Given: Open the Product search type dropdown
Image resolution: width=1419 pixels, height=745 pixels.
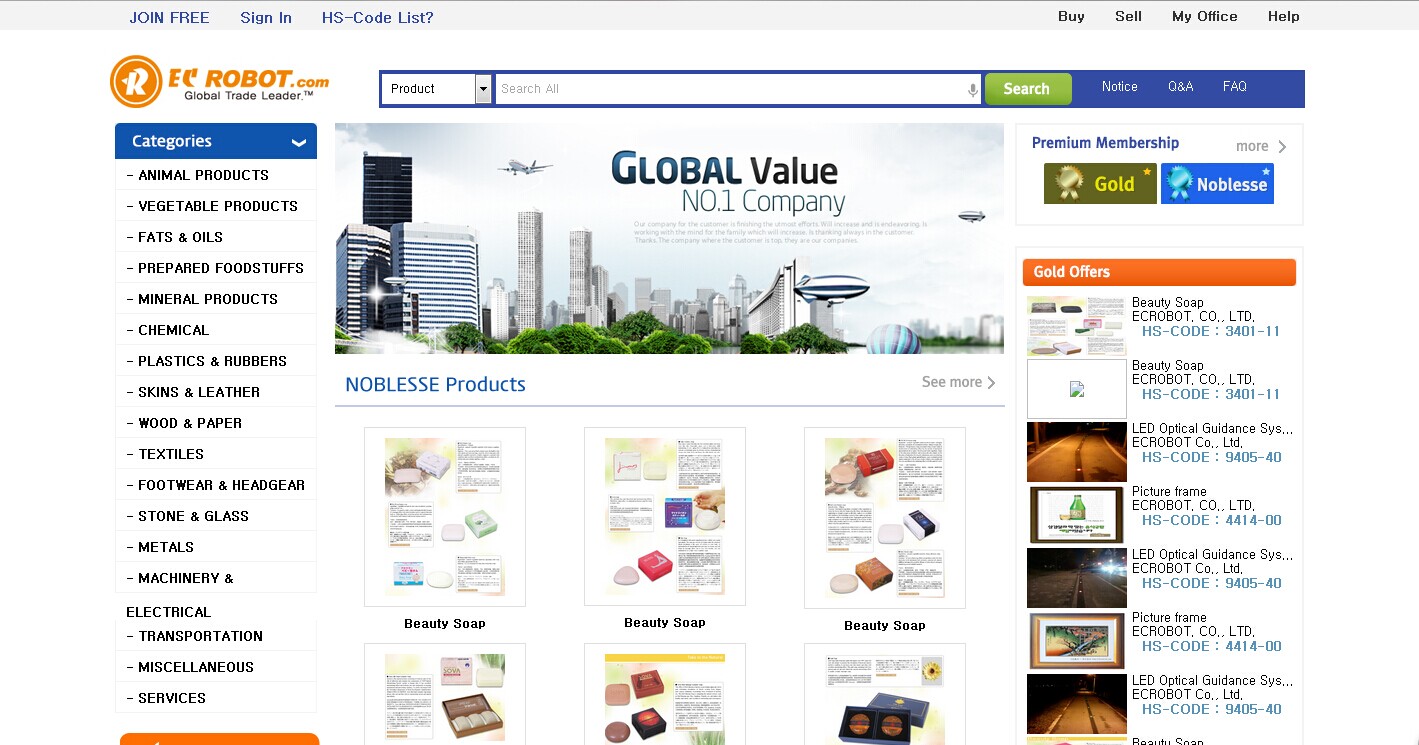Looking at the screenshot, I should (438, 89).
